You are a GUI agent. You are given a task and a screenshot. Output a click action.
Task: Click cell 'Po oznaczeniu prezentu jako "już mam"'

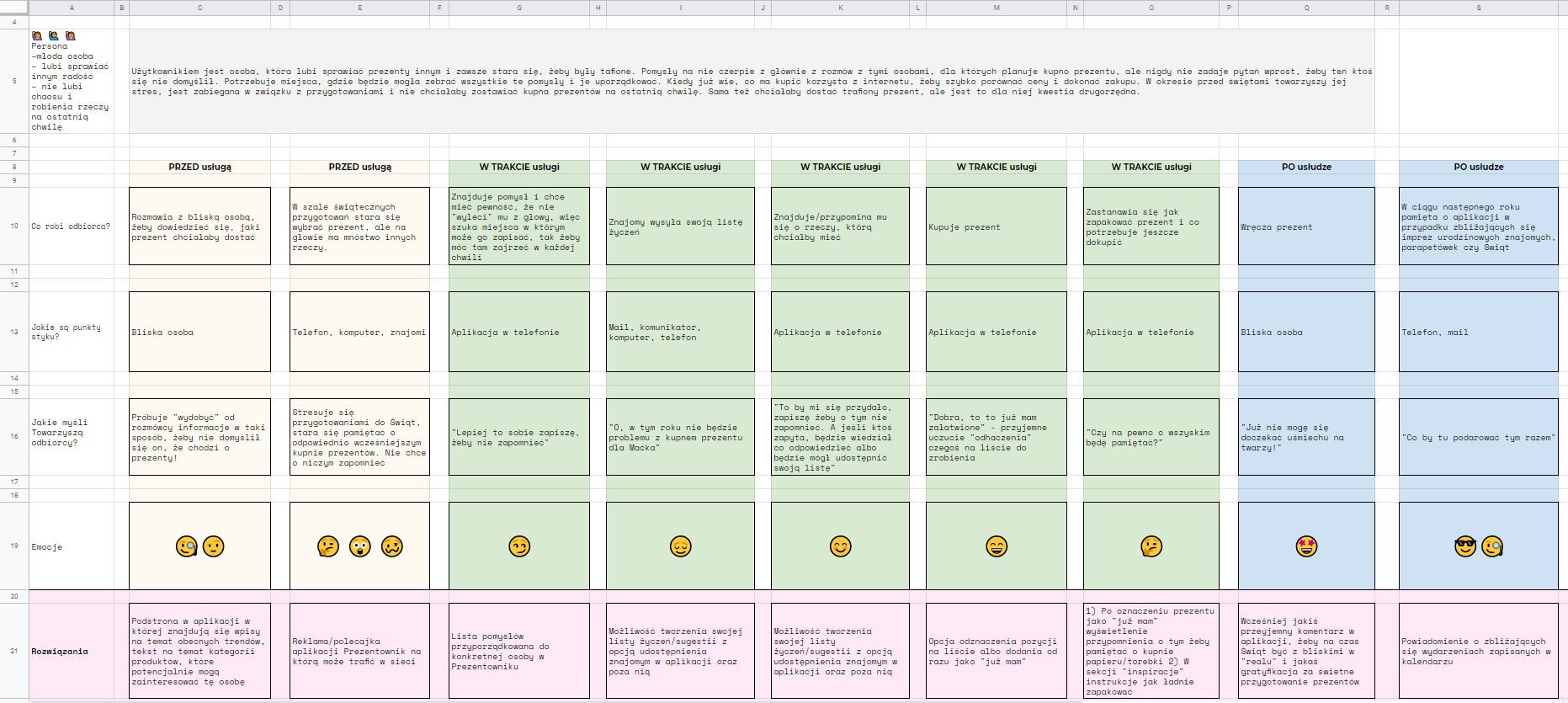coord(1151,651)
